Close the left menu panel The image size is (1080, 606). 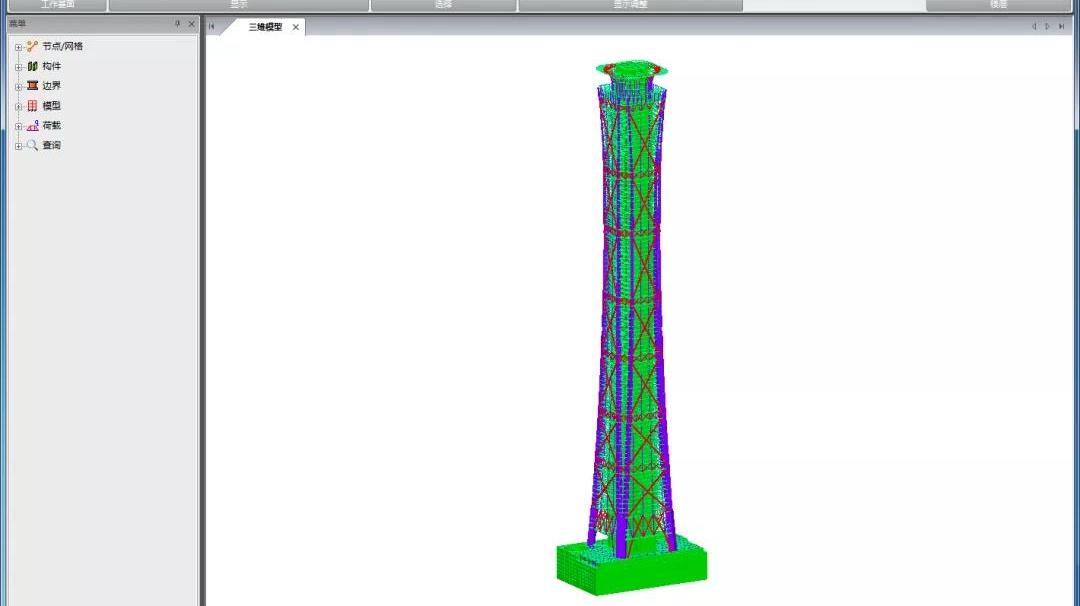191,24
